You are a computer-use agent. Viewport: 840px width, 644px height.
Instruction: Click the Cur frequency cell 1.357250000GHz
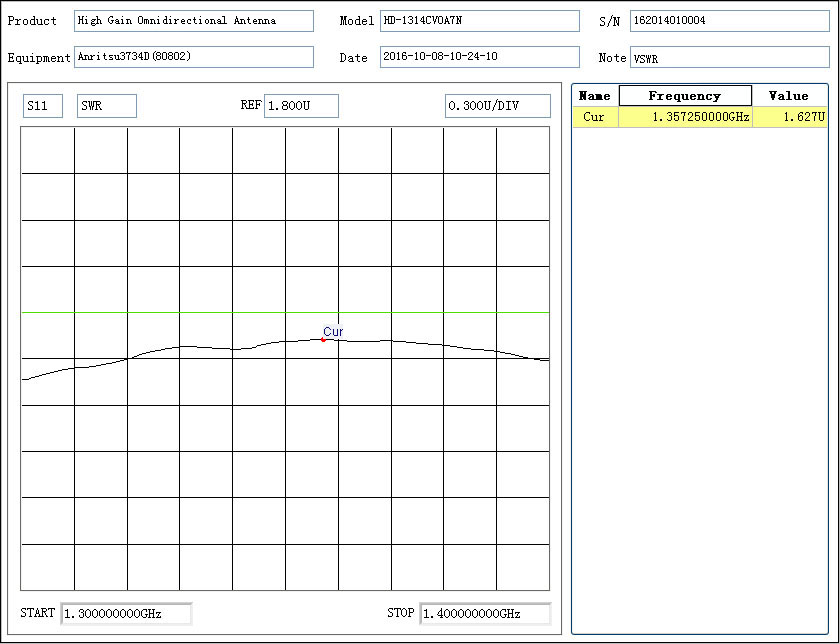(685, 118)
